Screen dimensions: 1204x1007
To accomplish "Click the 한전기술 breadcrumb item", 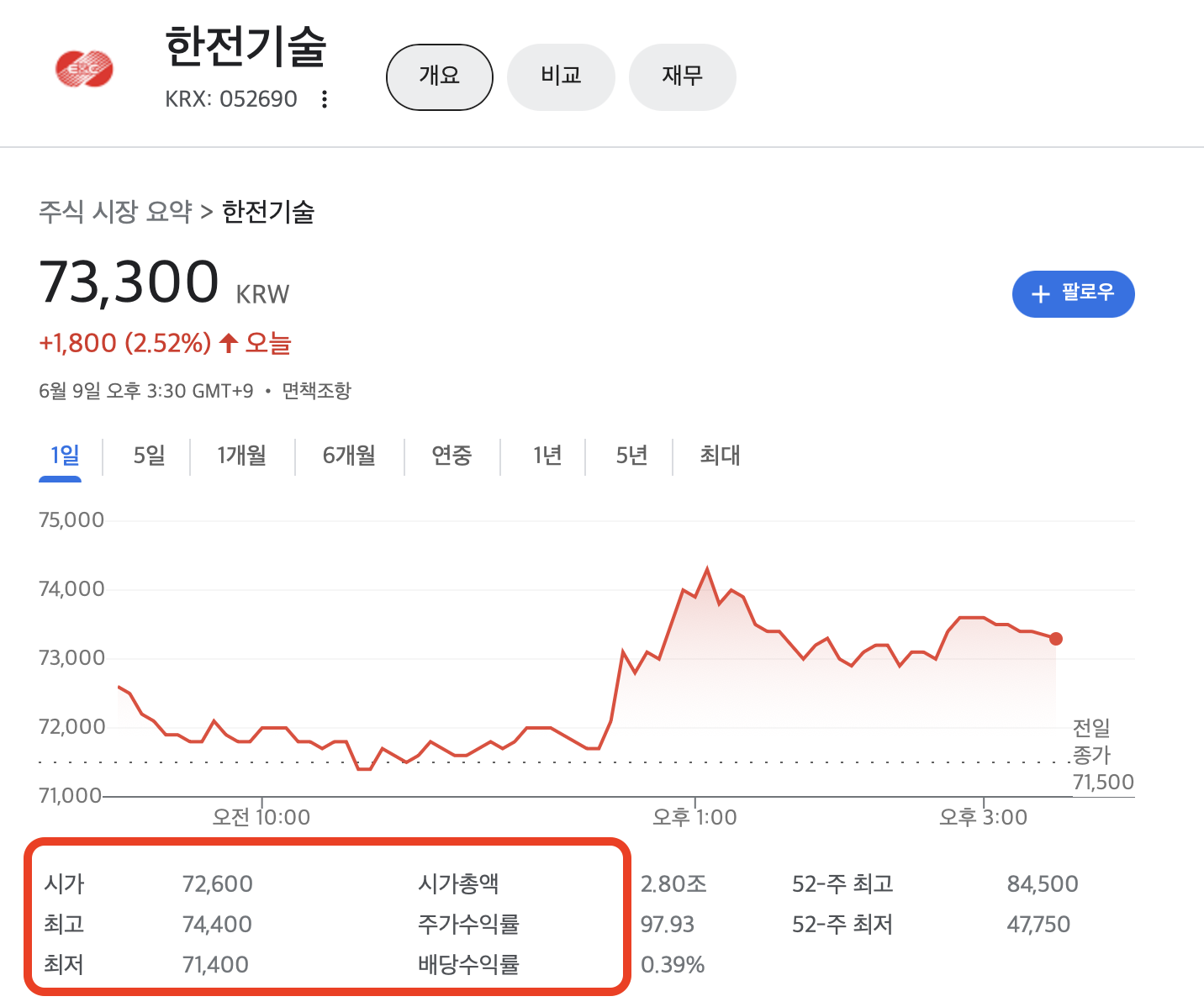I will coord(267,212).
